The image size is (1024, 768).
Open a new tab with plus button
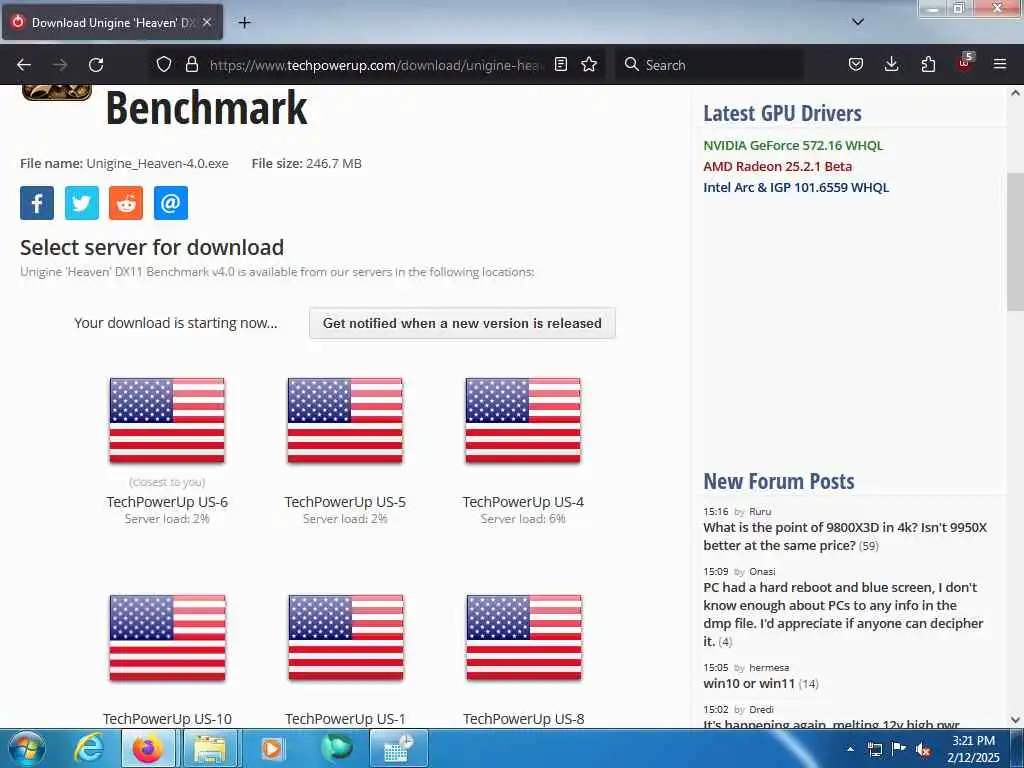[244, 23]
